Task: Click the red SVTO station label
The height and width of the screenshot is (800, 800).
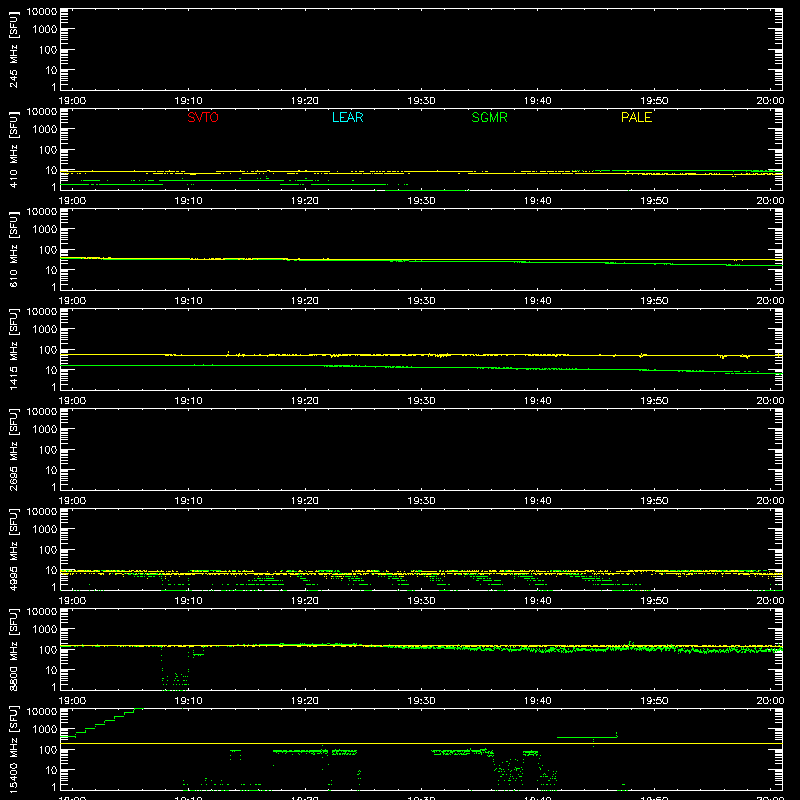Action: [x=203, y=117]
